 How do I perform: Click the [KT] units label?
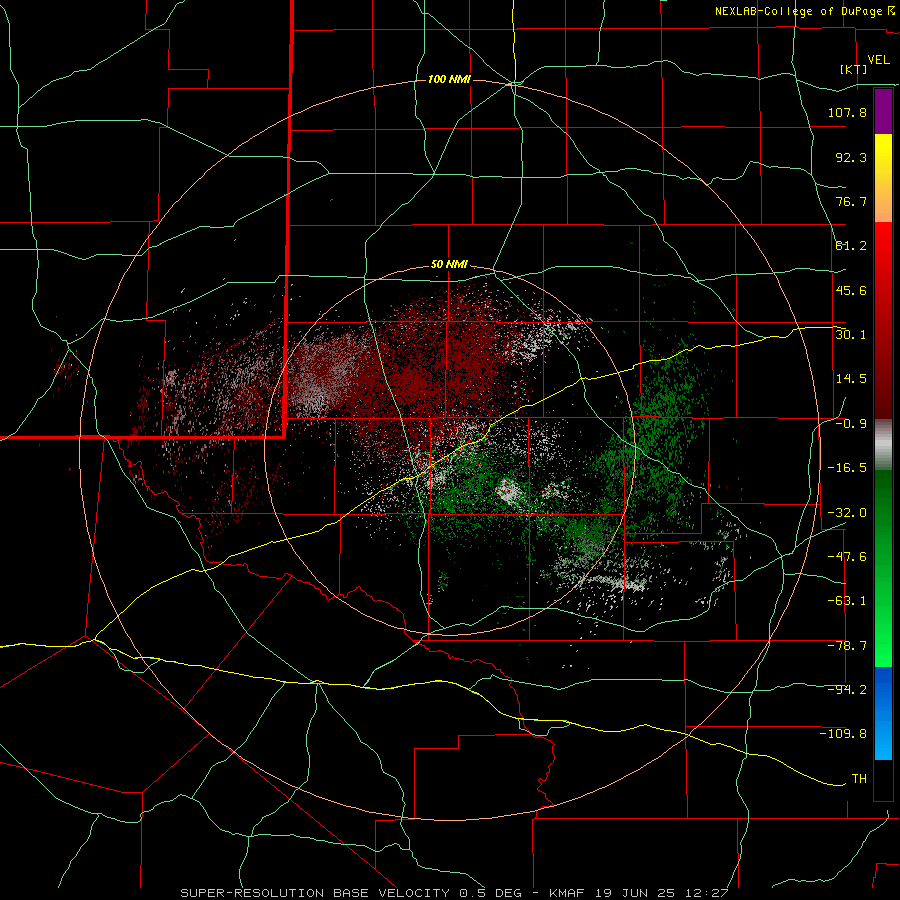click(854, 69)
